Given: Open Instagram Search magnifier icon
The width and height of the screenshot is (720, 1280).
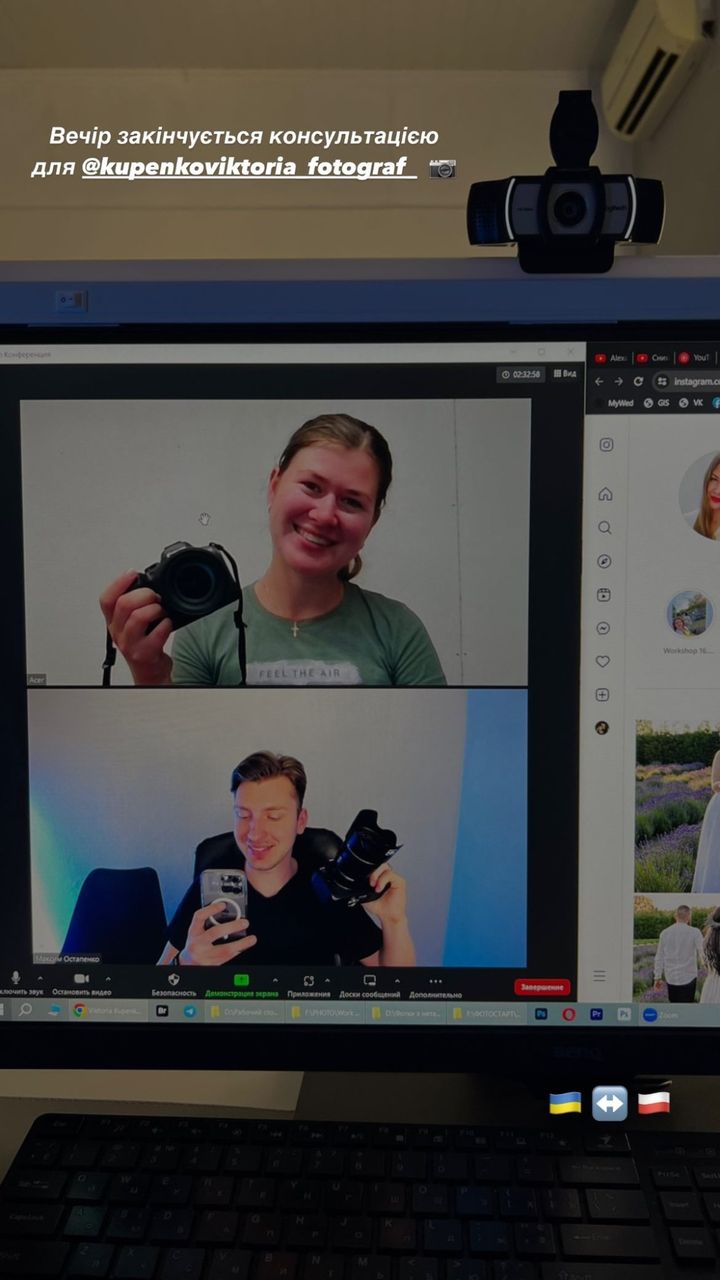Looking at the screenshot, I should click(x=605, y=527).
